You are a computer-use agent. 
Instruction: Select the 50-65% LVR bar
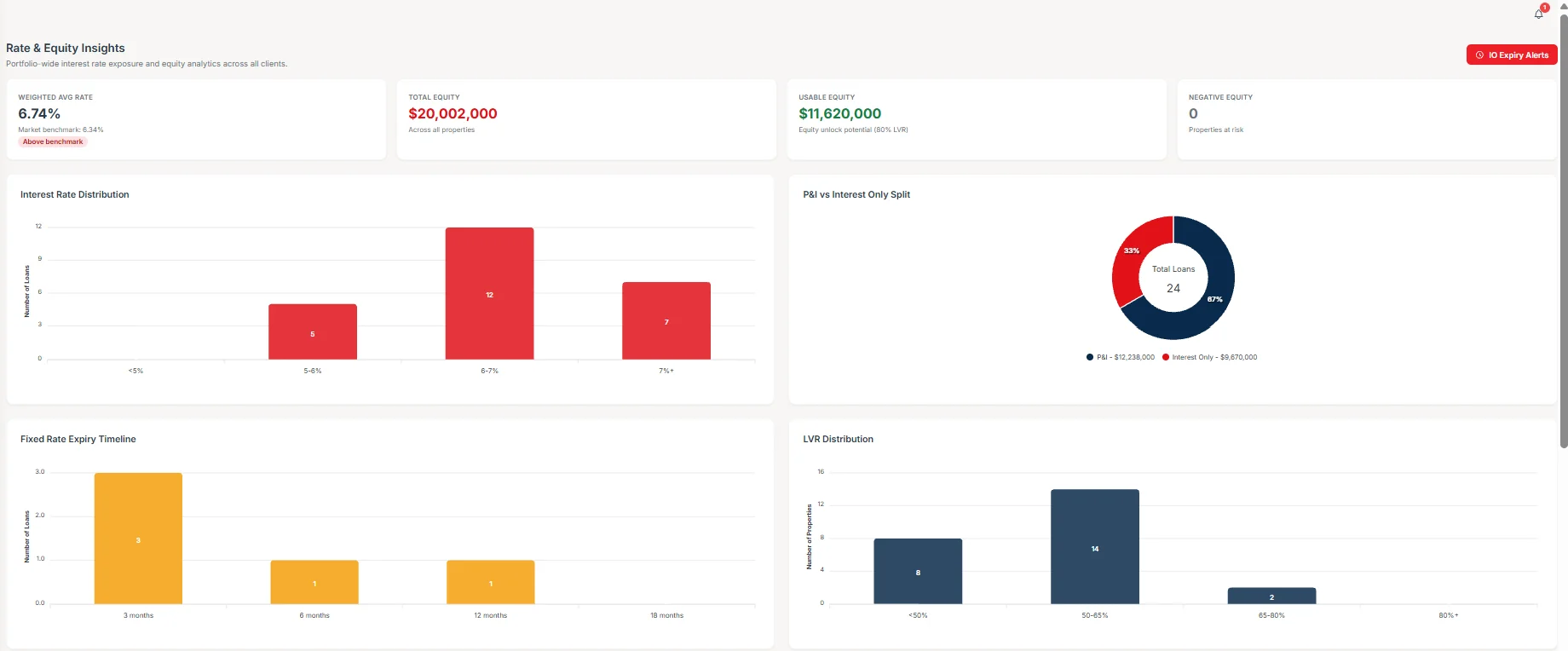(x=1095, y=546)
